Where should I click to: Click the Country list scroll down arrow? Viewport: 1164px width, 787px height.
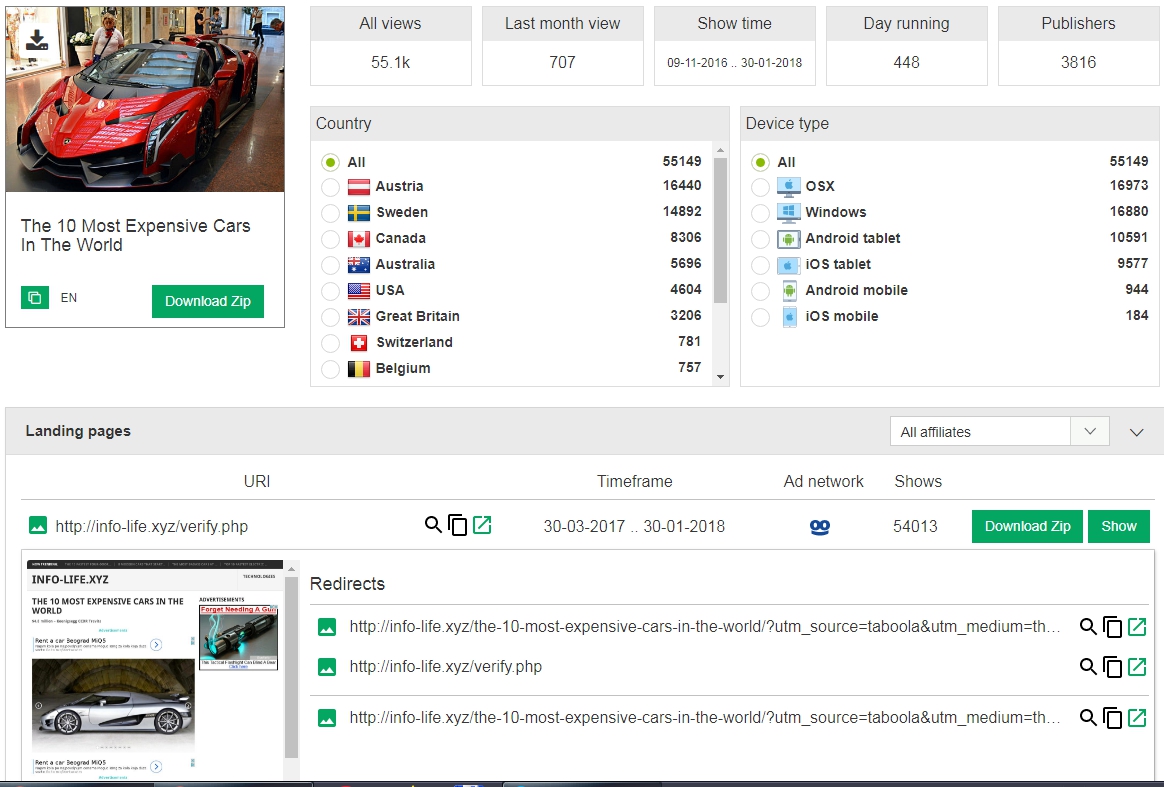(720, 377)
